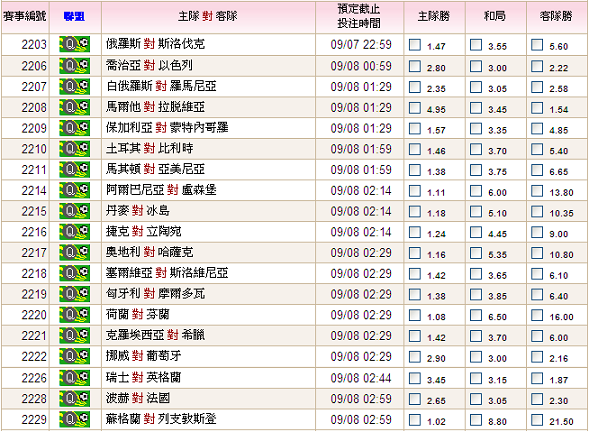Click the league icon for match 2210

click(x=74, y=149)
